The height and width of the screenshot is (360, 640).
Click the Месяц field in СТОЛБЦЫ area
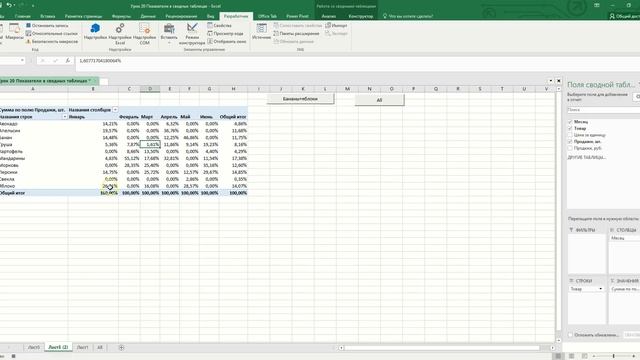[x=624, y=238]
